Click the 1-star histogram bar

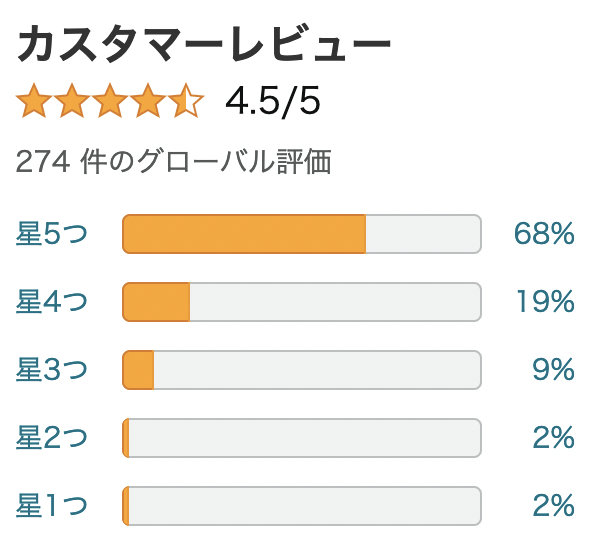(302, 506)
